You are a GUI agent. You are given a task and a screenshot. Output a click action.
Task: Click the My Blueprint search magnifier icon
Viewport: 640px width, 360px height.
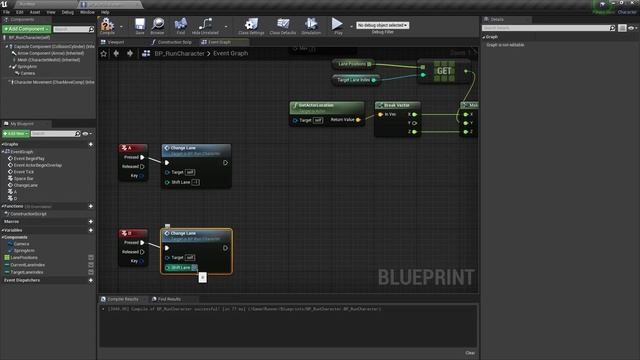click(78, 133)
